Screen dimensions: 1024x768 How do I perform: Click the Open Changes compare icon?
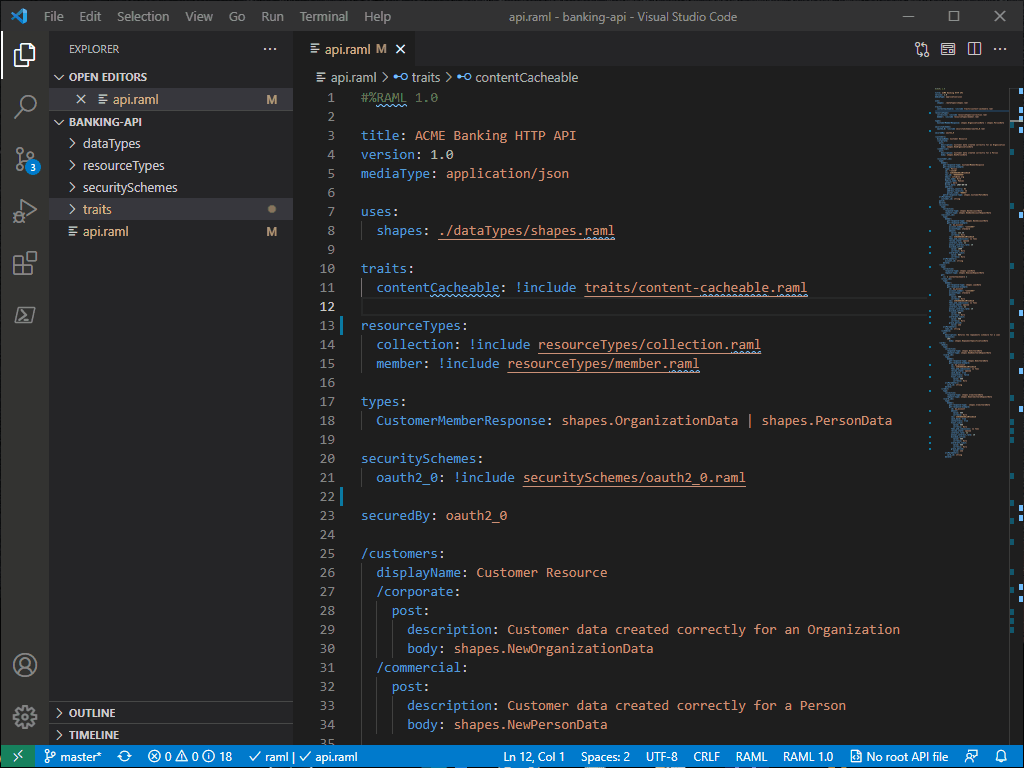[921, 49]
